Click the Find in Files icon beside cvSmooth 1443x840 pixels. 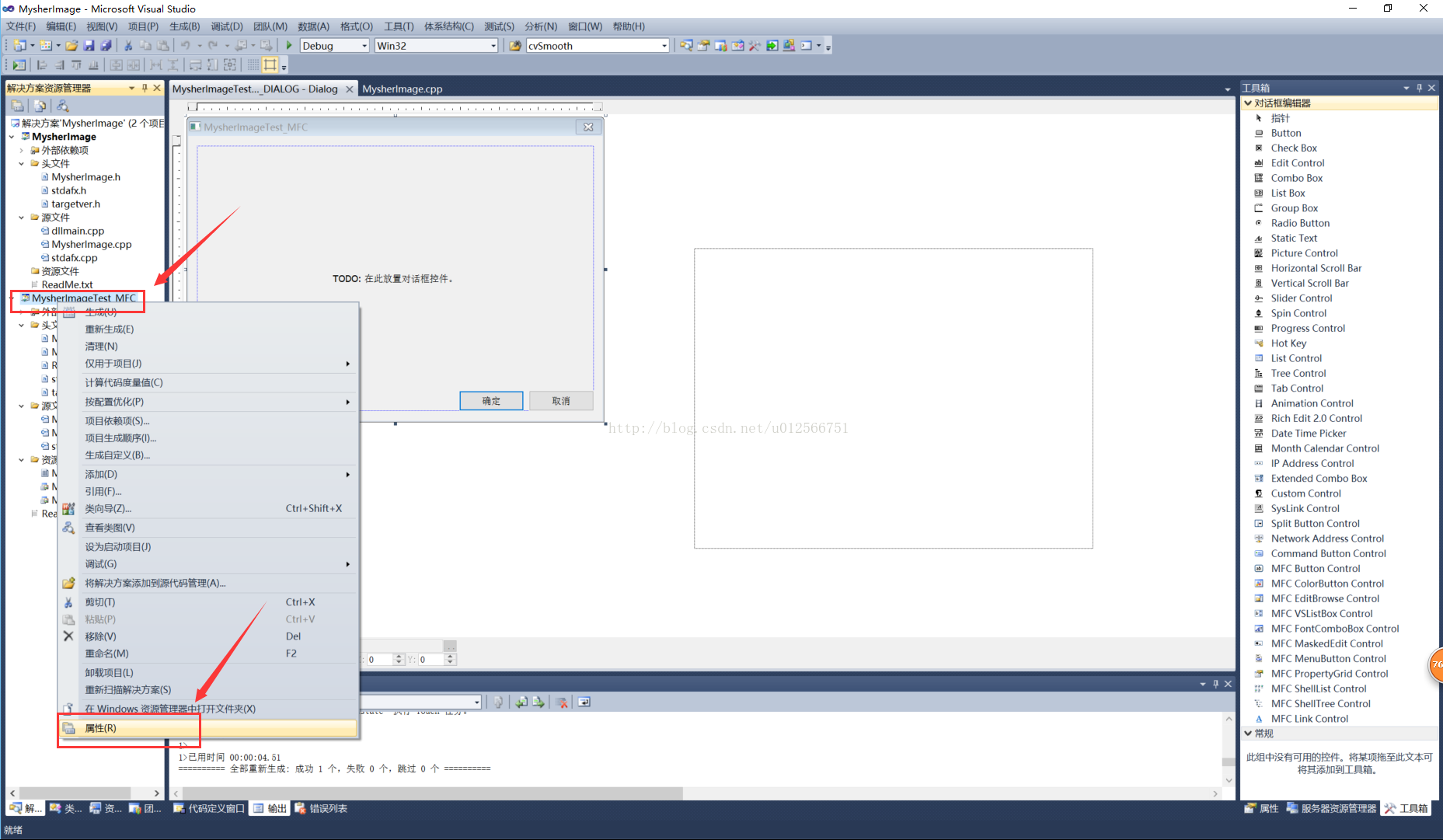click(x=515, y=46)
